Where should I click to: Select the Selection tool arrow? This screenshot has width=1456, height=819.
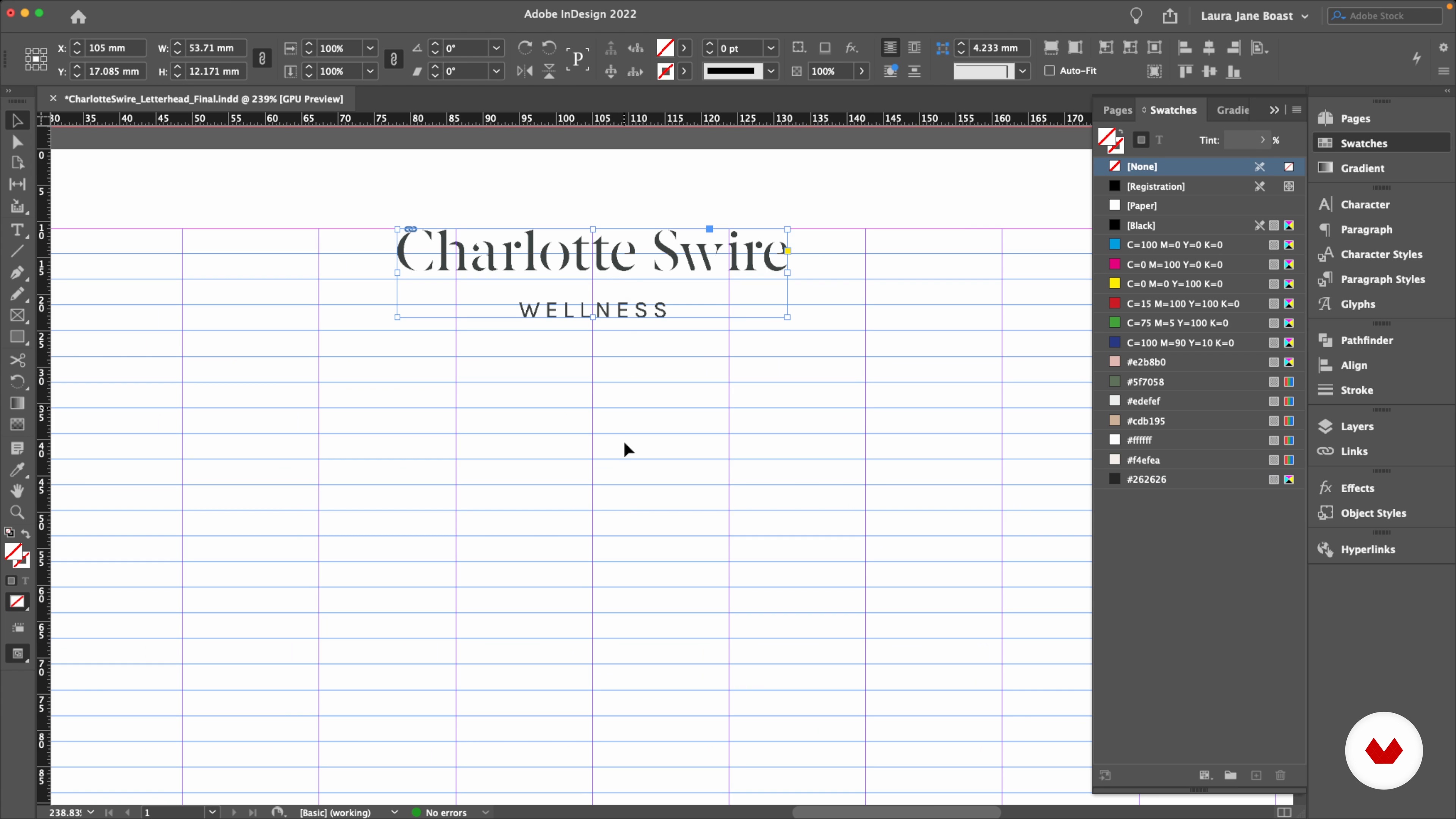(17, 121)
